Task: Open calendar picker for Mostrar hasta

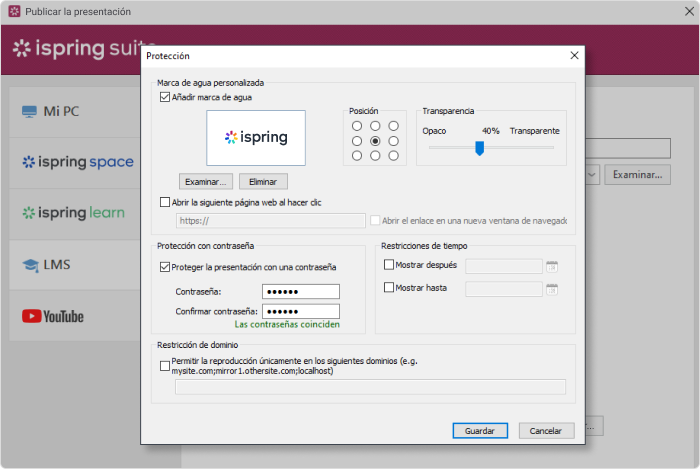Action: tap(552, 289)
